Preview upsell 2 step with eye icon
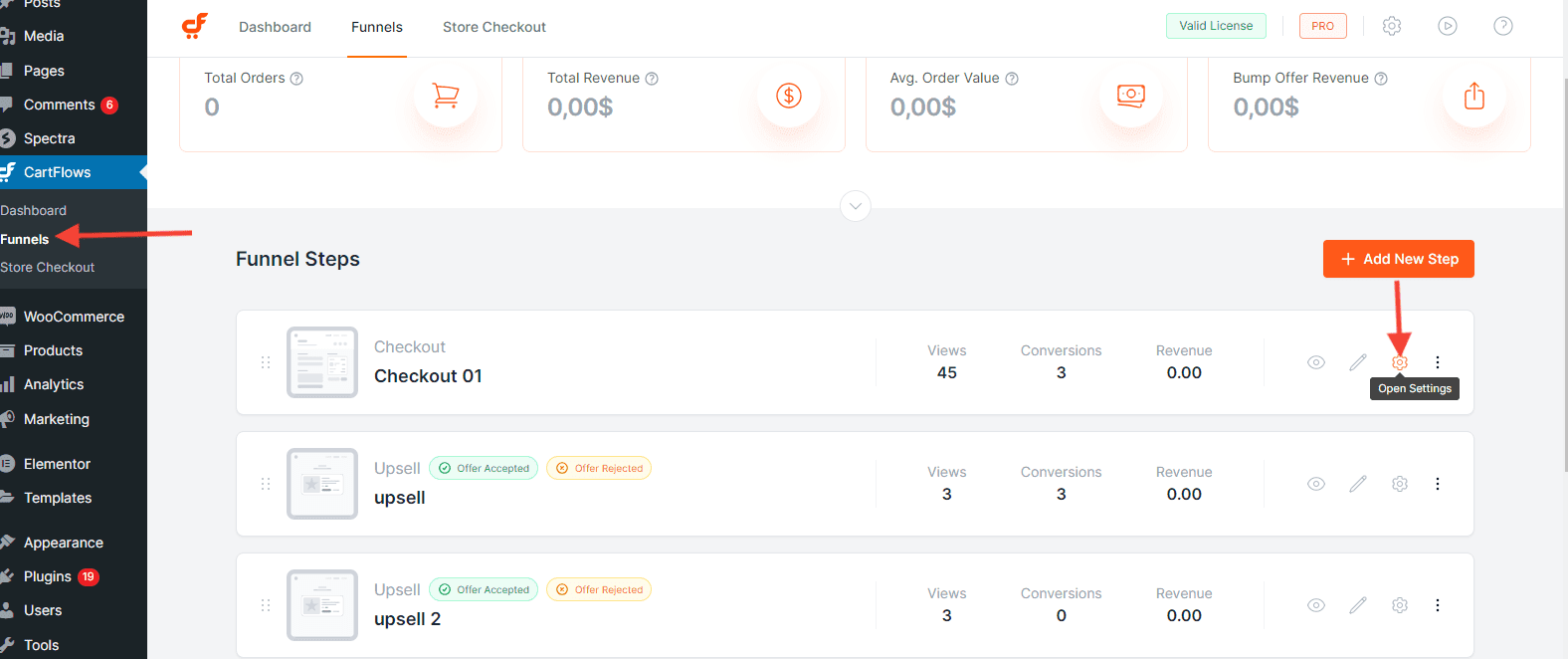Viewport: 1568px width, 659px height. click(x=1316, y=605)
